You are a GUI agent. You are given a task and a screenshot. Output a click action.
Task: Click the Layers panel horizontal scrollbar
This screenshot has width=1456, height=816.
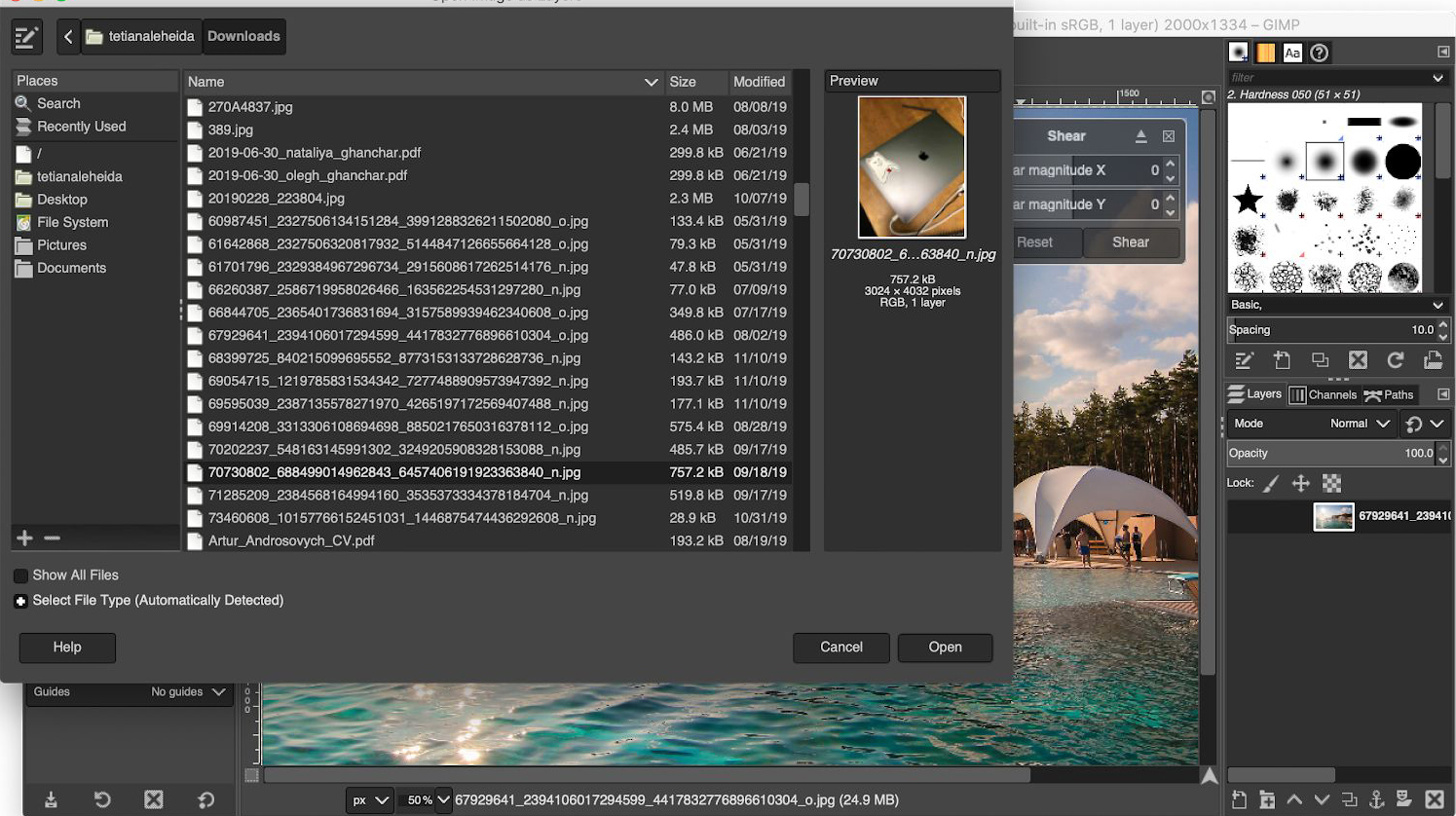click(x=1282, y=774)
